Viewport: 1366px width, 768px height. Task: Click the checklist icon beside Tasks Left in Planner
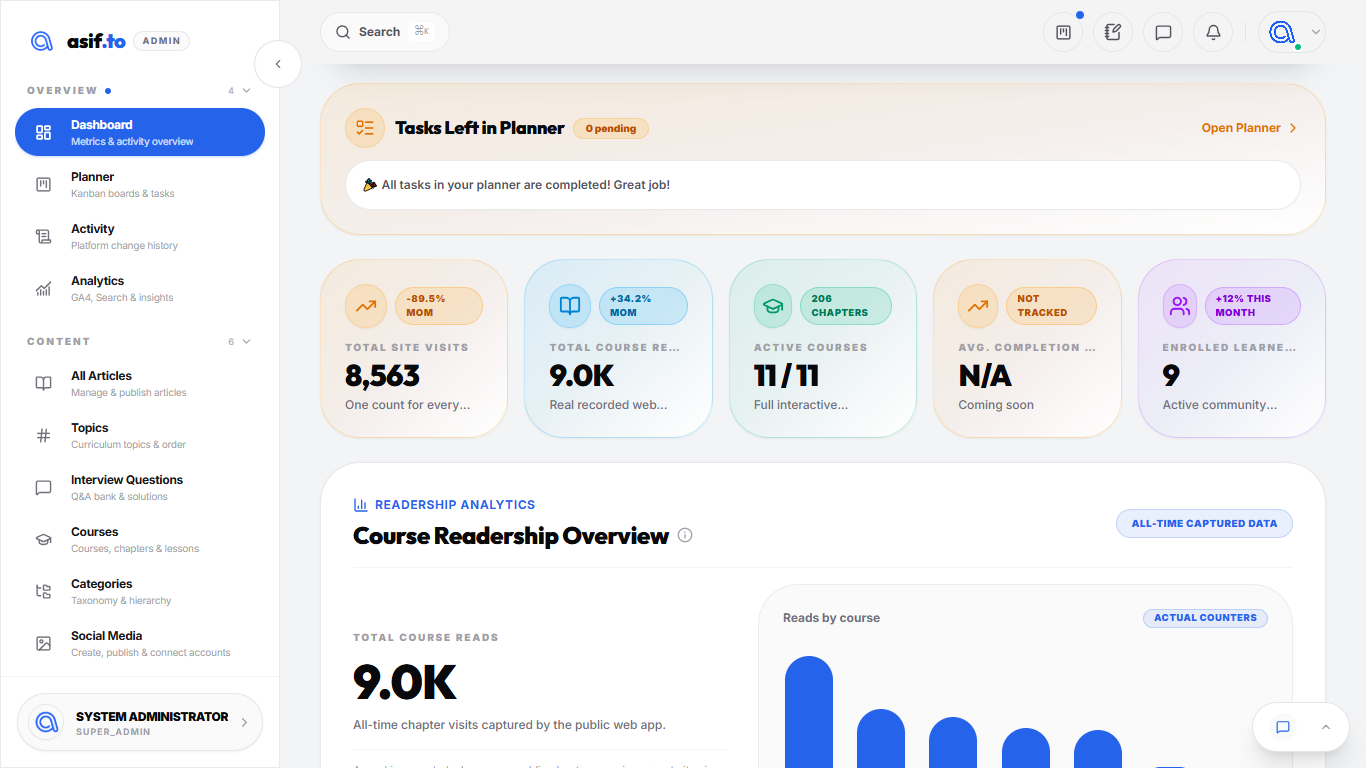365,128
